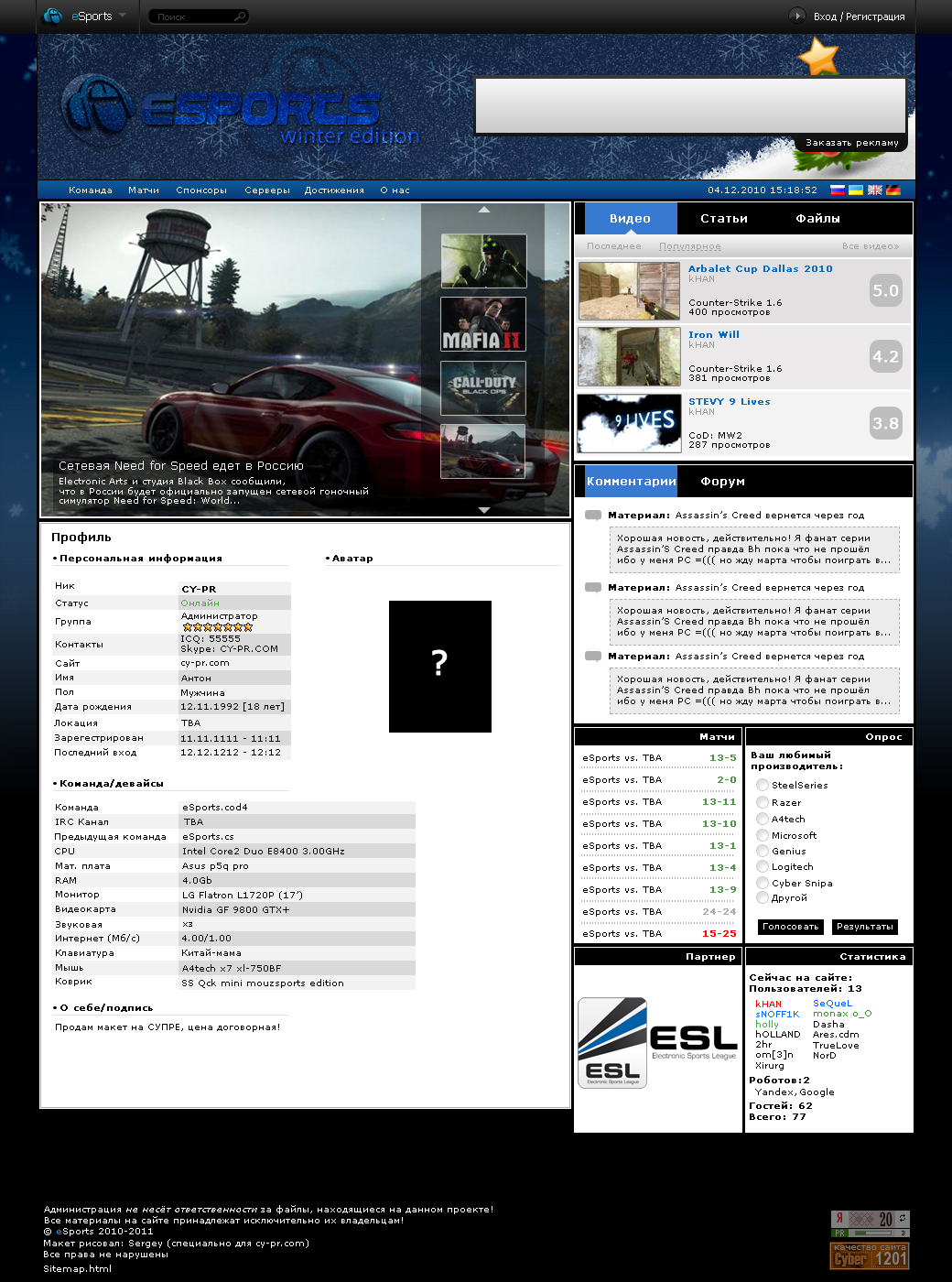
Task: Switch to the Файлы tab
Action: [818, 218]
